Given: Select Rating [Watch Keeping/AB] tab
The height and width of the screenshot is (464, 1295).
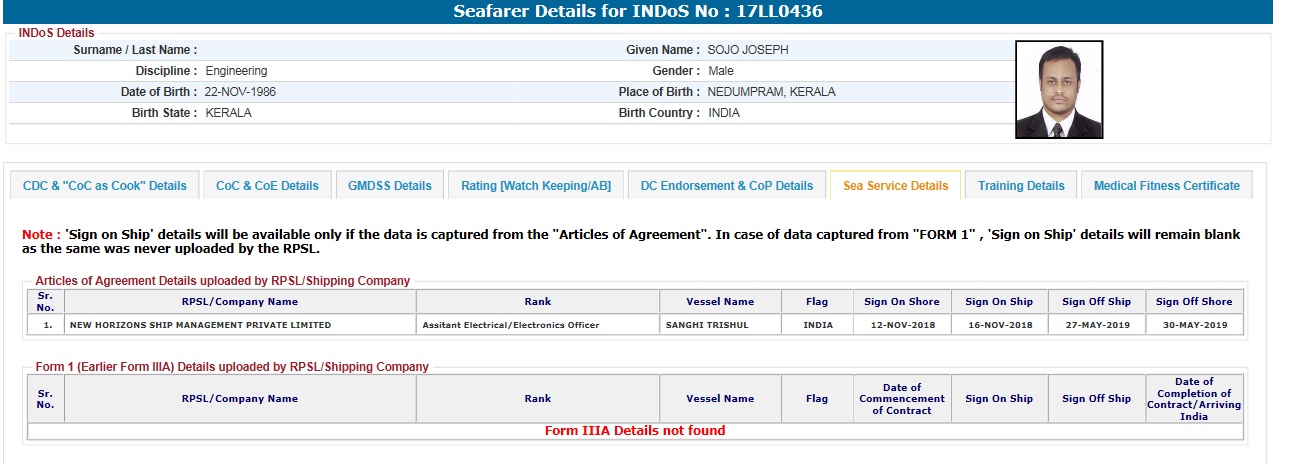Looking at the screenshot, I should 536,186.
